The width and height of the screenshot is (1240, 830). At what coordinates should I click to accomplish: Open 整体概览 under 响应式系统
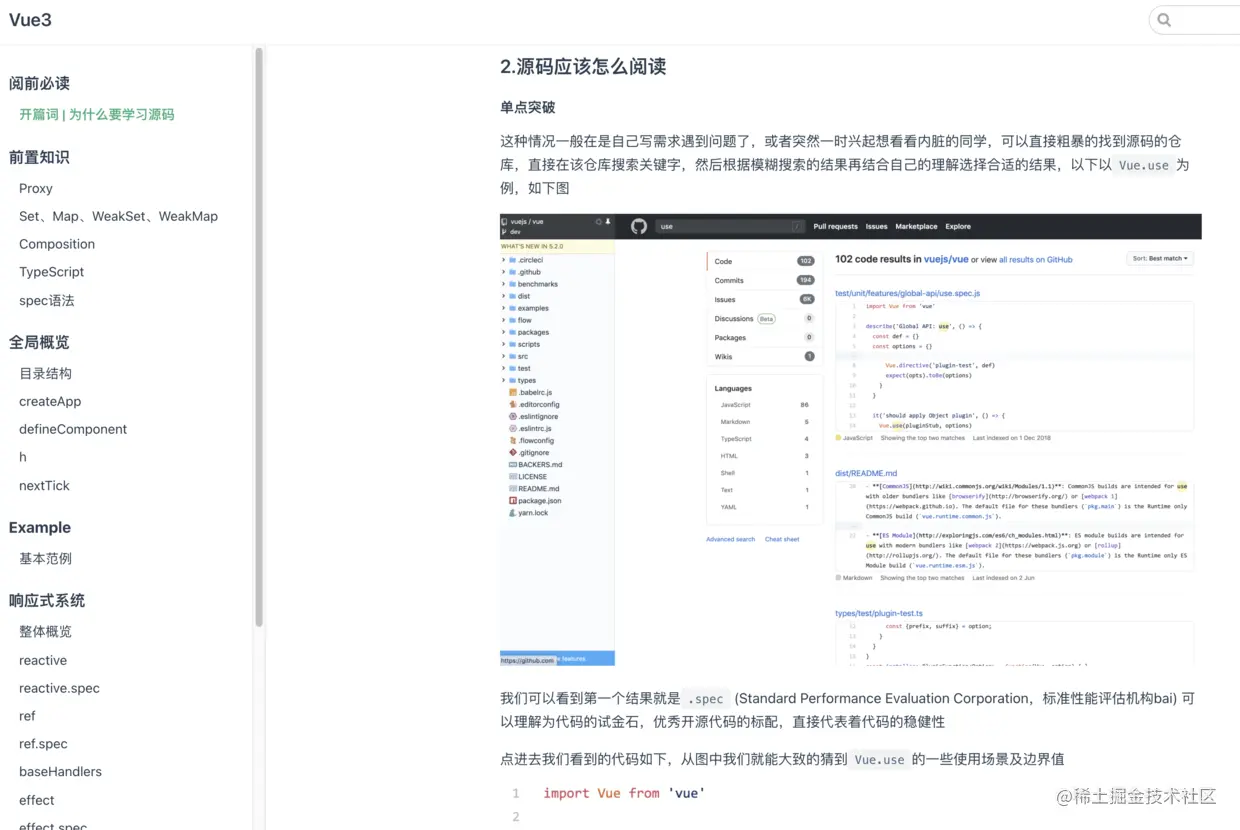[46, 632]
